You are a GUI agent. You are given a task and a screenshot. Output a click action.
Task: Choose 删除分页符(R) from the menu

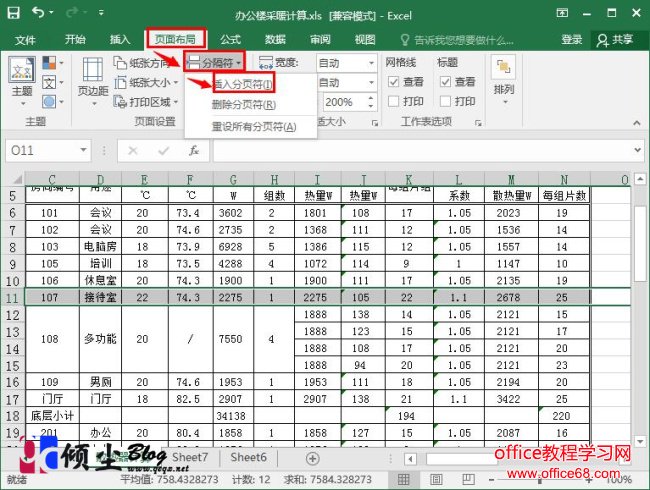click(244, 104)
